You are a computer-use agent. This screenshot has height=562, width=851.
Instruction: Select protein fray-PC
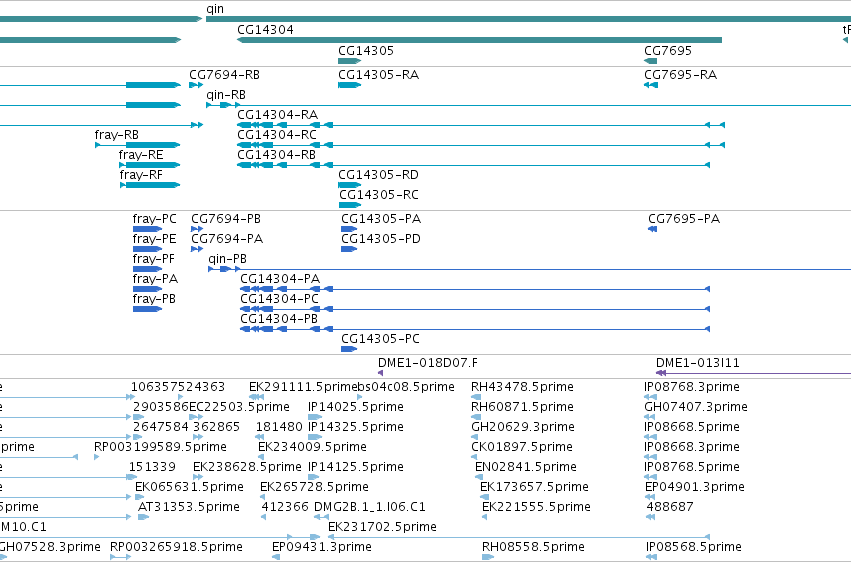coord(154,219)
